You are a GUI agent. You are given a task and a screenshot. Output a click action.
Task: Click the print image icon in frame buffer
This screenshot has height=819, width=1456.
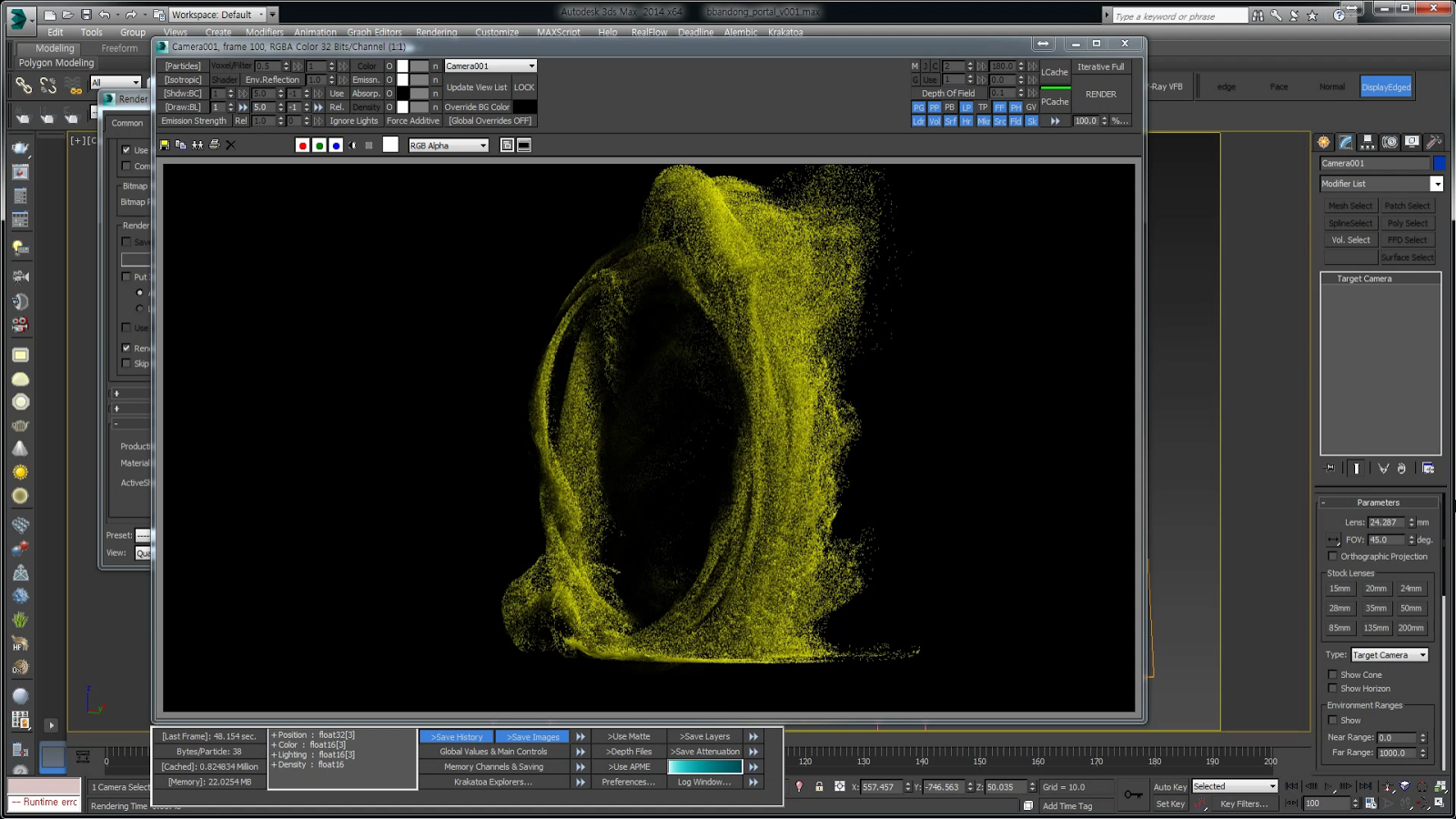(215, 145)
